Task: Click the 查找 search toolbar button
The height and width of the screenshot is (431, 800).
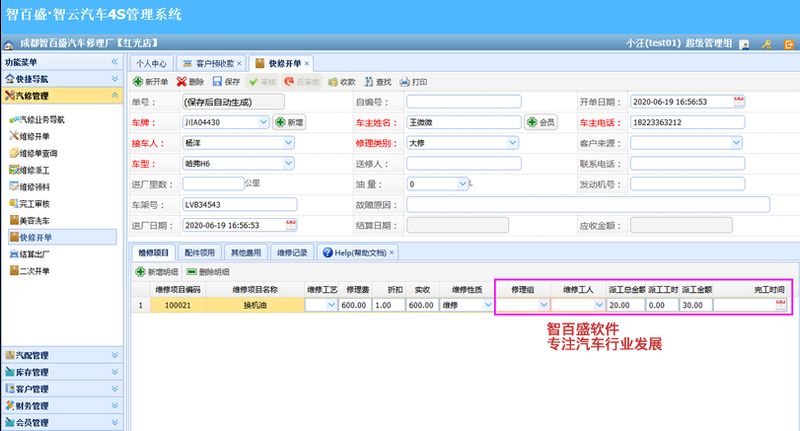Action: 378,82
